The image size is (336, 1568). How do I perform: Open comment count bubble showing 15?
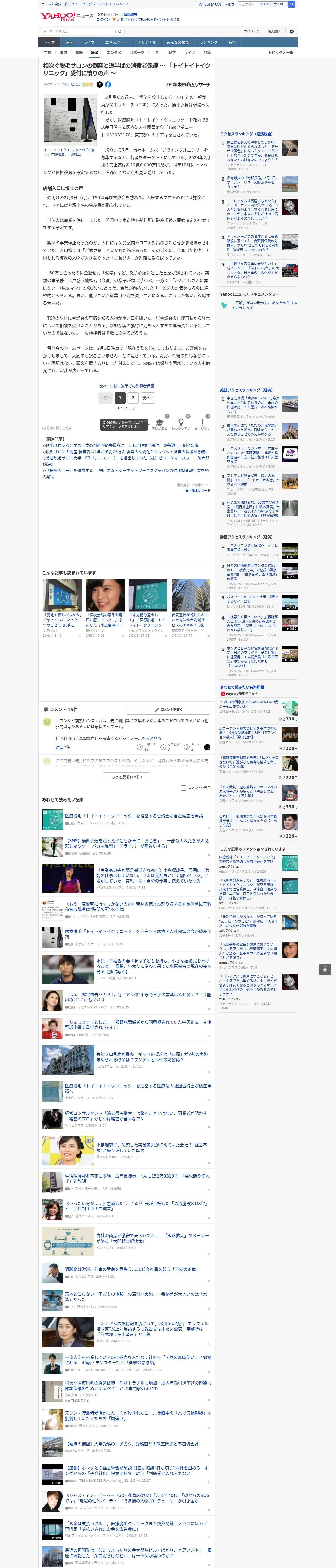(76, 85)
